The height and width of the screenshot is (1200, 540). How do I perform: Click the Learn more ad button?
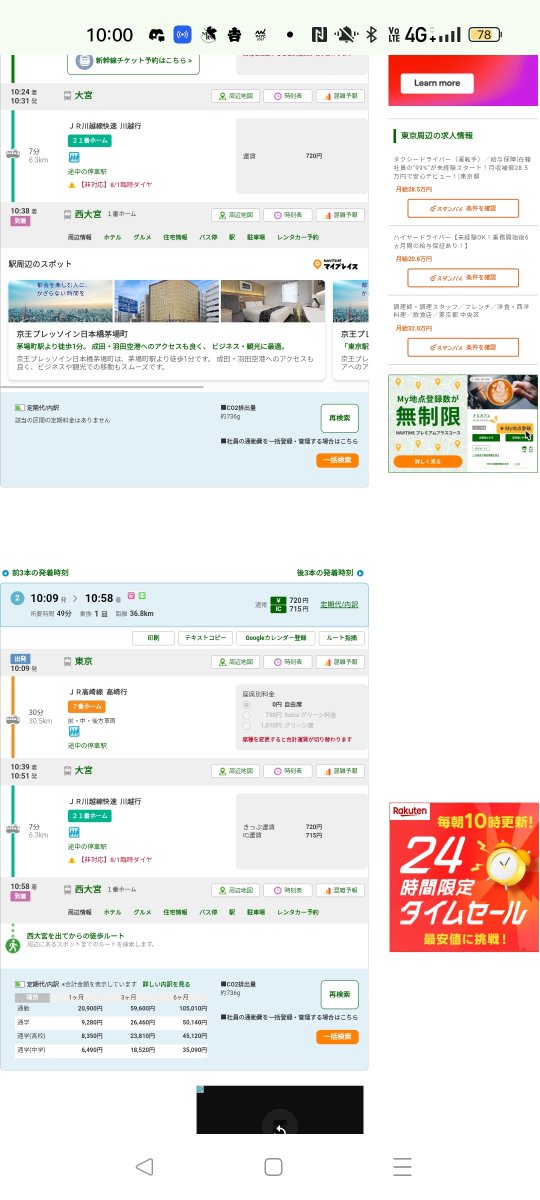coord(436,83)
